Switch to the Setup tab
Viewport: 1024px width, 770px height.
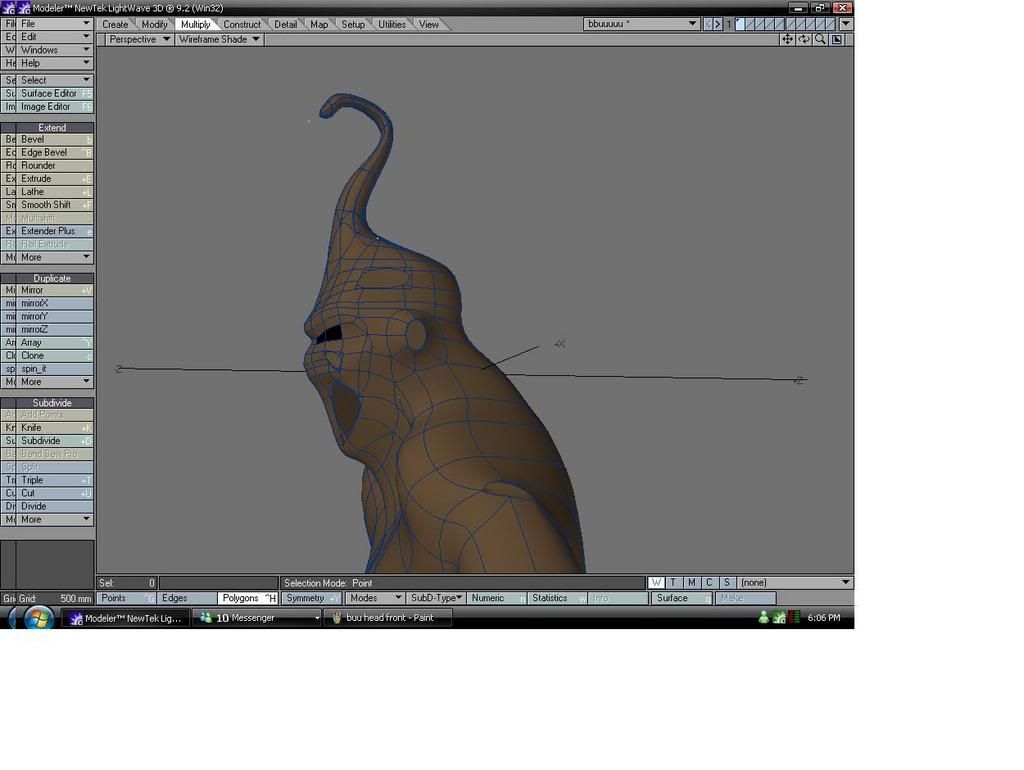tap(353, 24)
